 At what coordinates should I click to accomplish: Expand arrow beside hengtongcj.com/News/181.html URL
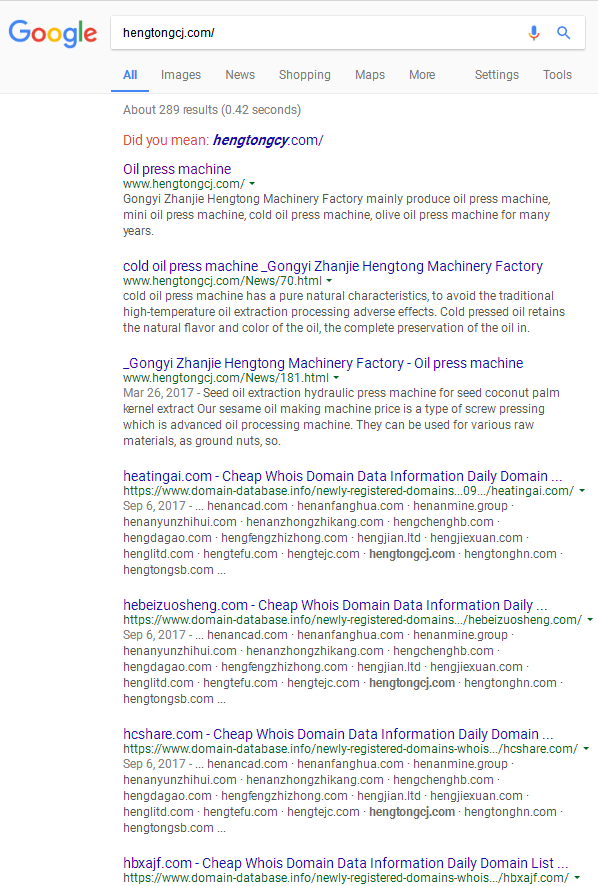tap(336, 377)
